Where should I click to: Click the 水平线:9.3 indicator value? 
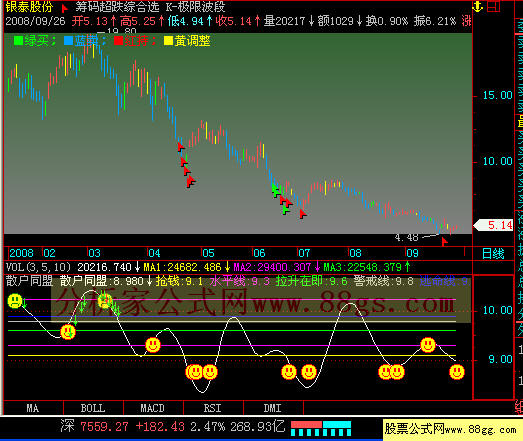[x=240, y=281]
